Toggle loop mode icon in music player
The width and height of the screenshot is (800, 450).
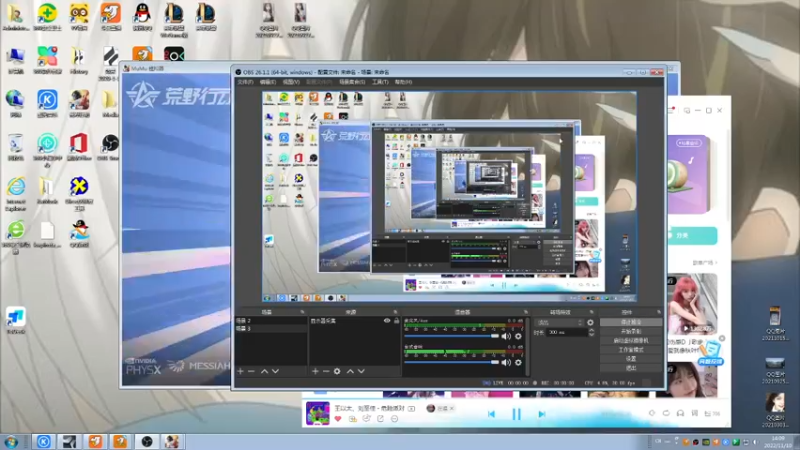(666, 413)
